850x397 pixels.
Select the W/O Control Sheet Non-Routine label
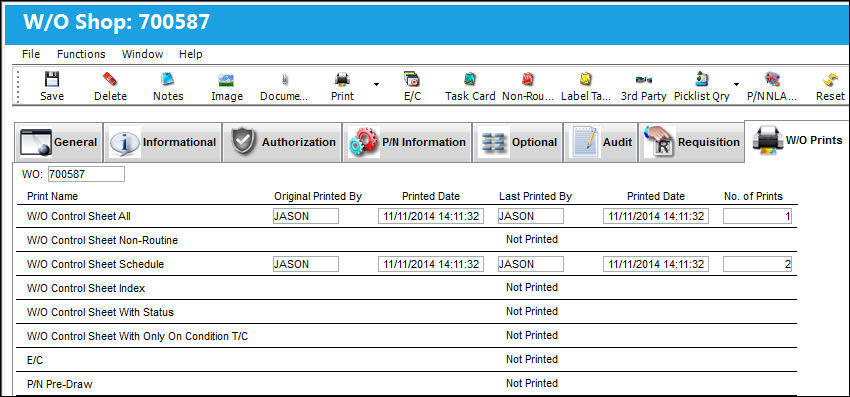pos(102,240)
